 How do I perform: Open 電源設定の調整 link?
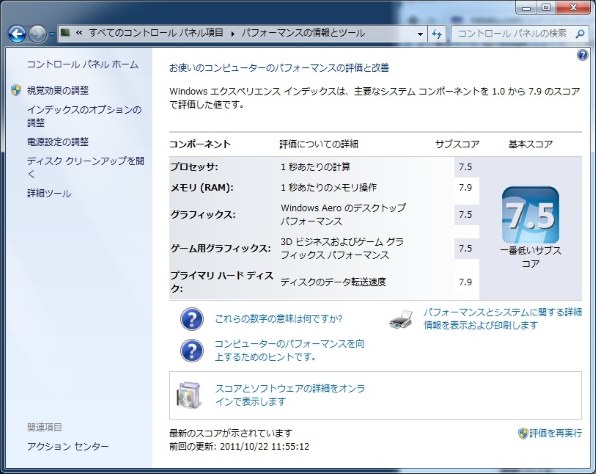pos(58,142)
